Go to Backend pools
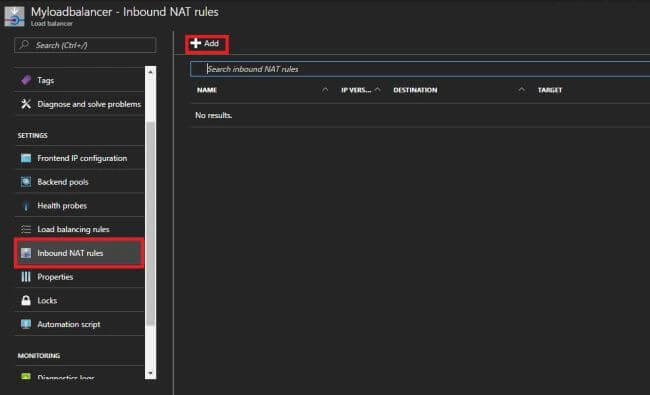 pos(80,182)
